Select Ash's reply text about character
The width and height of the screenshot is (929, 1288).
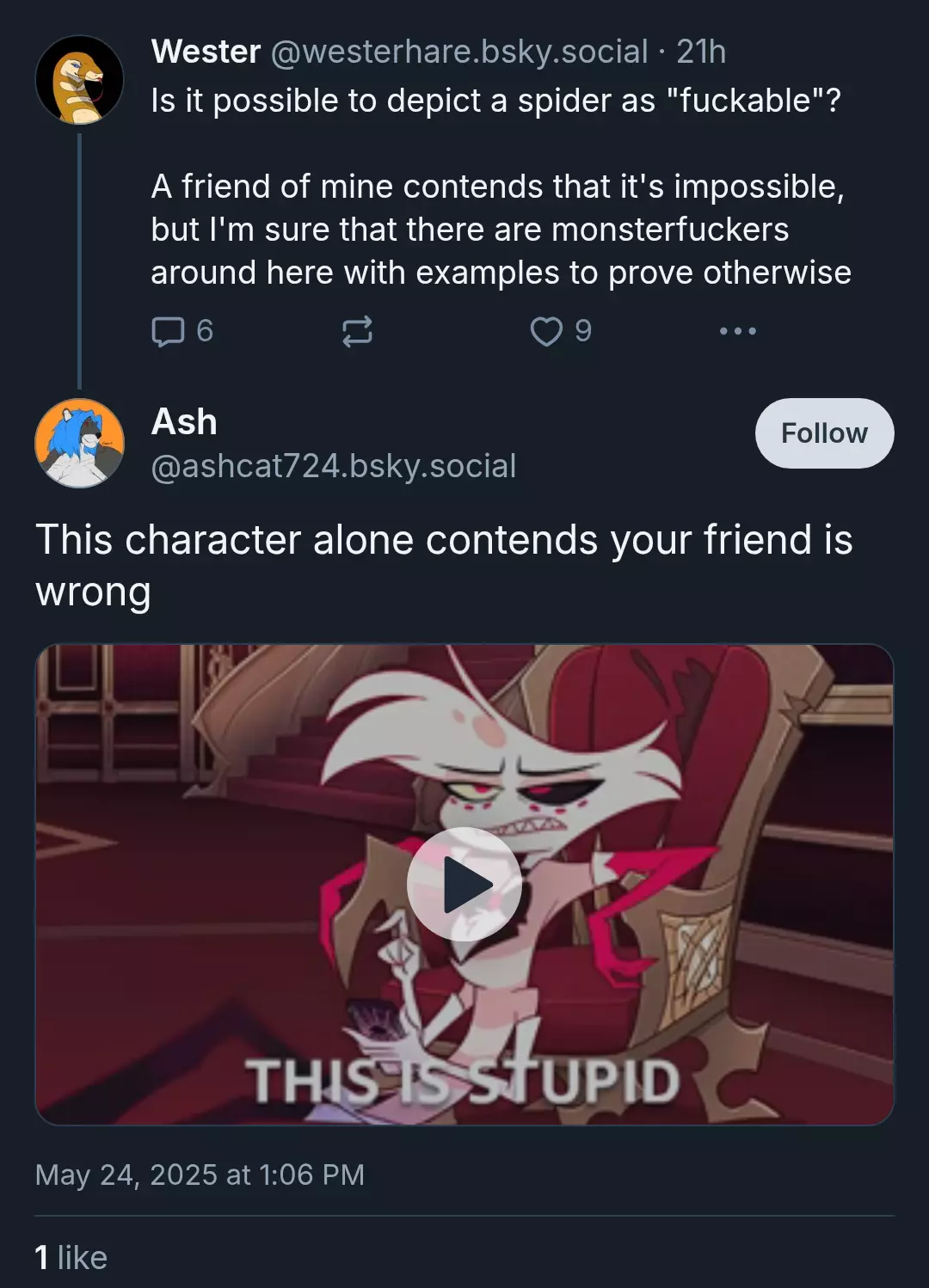pos(444,566)
